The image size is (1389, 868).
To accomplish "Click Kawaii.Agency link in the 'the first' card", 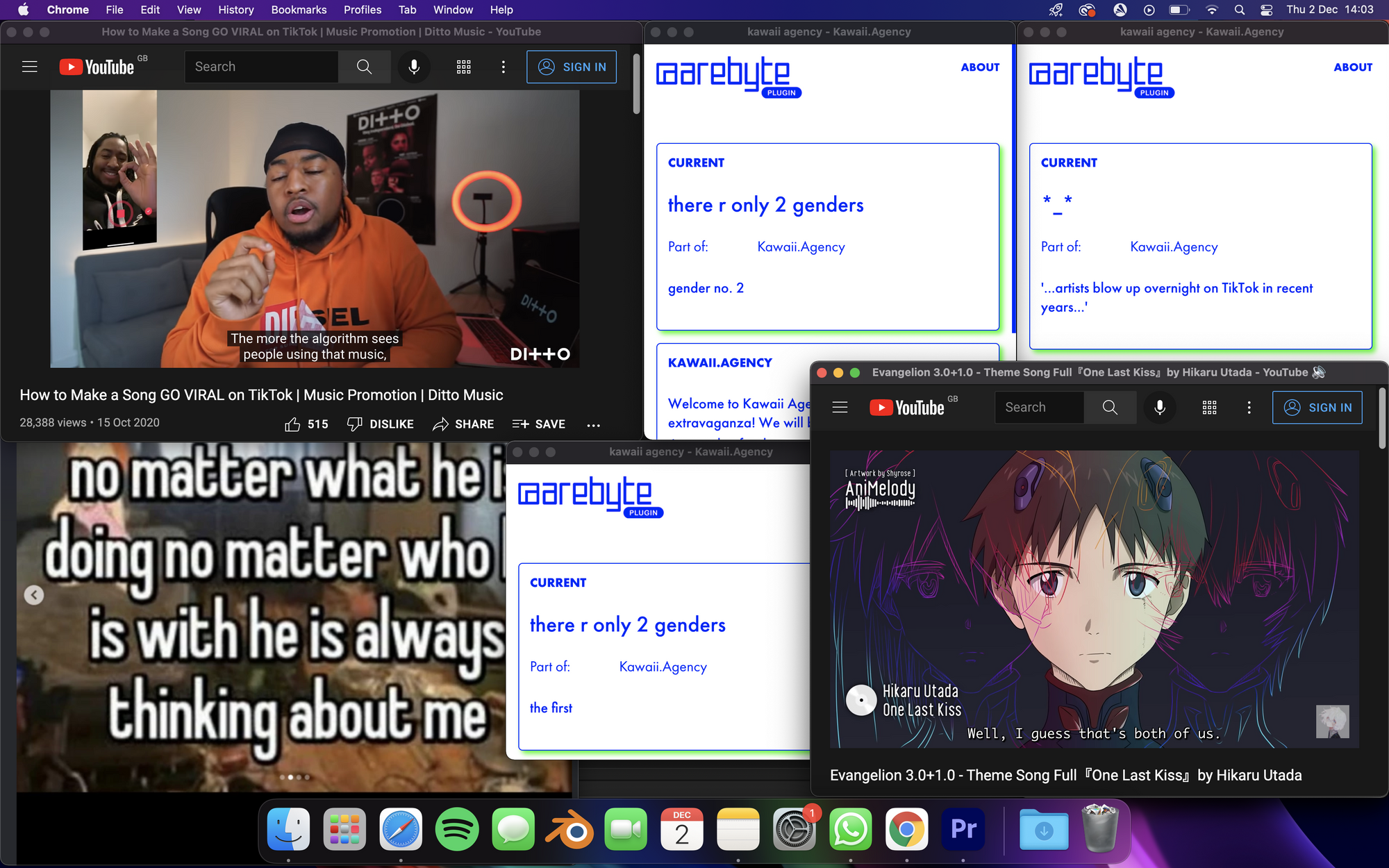I will 663,667.
